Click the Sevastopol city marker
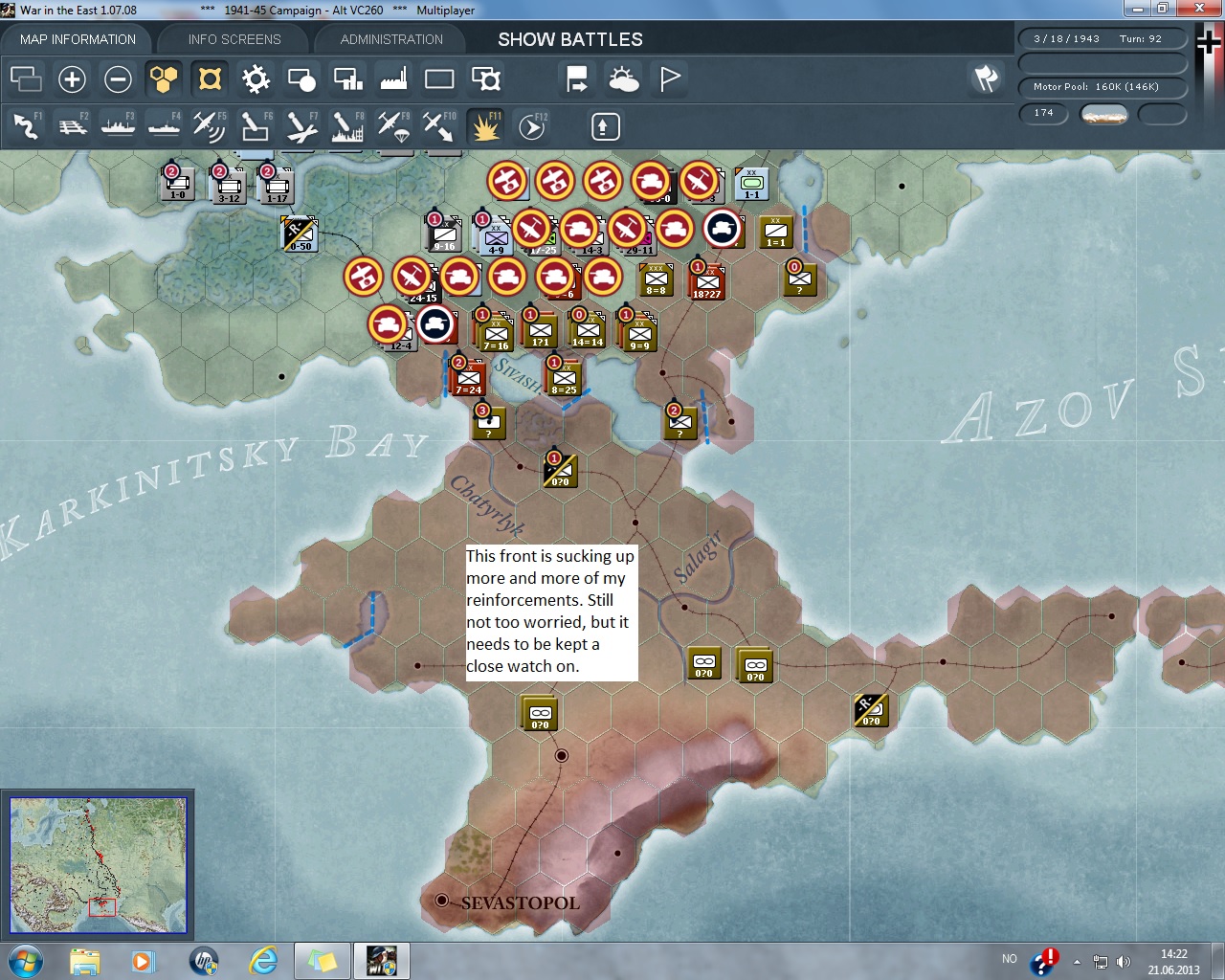 [441, 901]
